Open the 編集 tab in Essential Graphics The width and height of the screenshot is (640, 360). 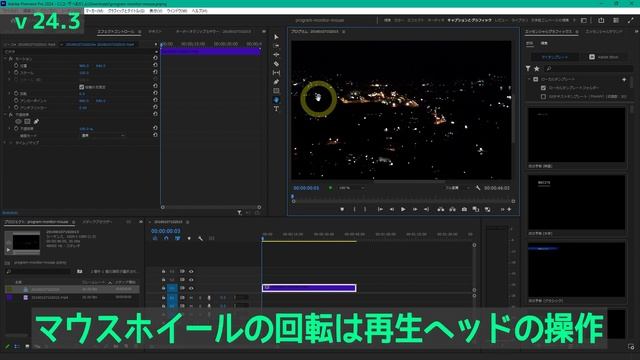(x=544, y=43)
